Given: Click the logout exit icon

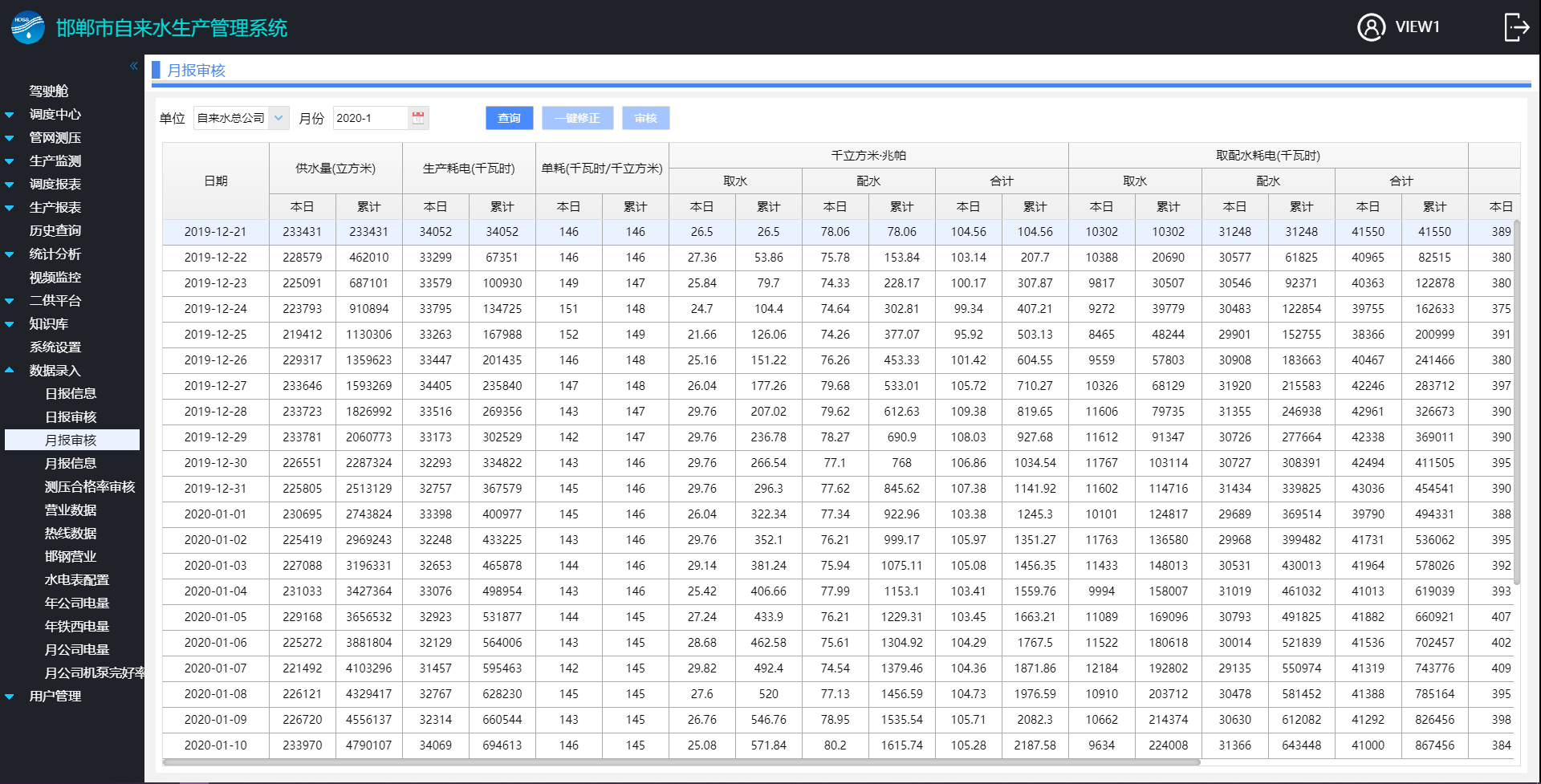Looking at the screenshot, I should pyautogui.click(x=1516, y=26).
